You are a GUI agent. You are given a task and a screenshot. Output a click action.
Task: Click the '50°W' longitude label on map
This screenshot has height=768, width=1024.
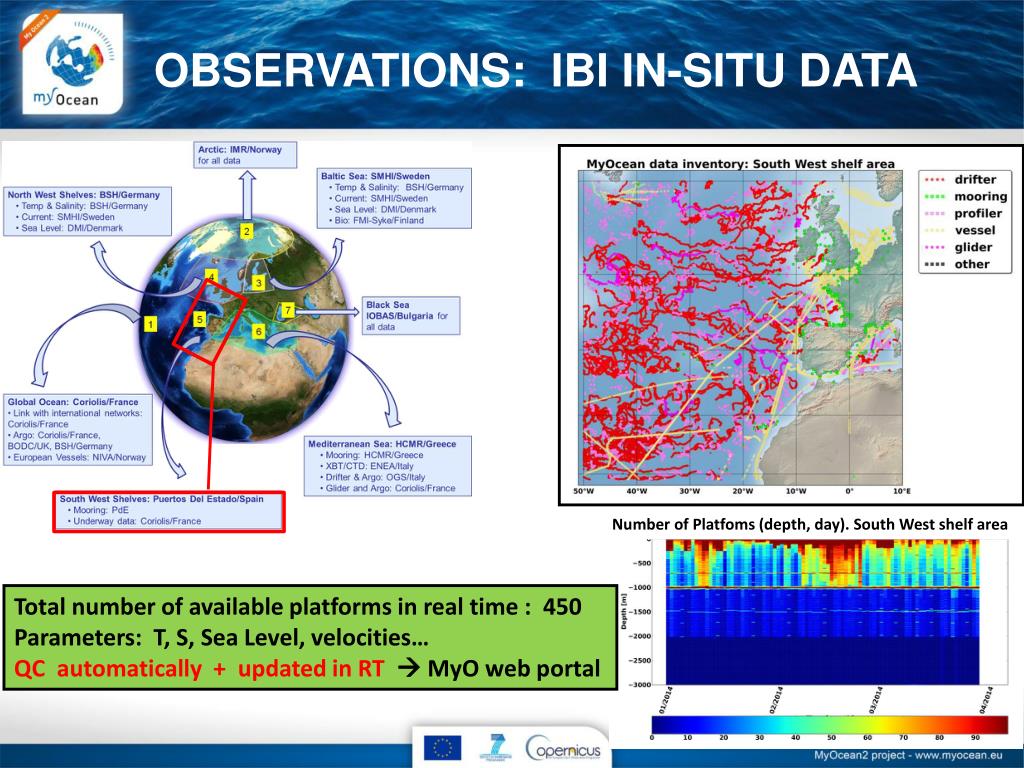(584, 491)
